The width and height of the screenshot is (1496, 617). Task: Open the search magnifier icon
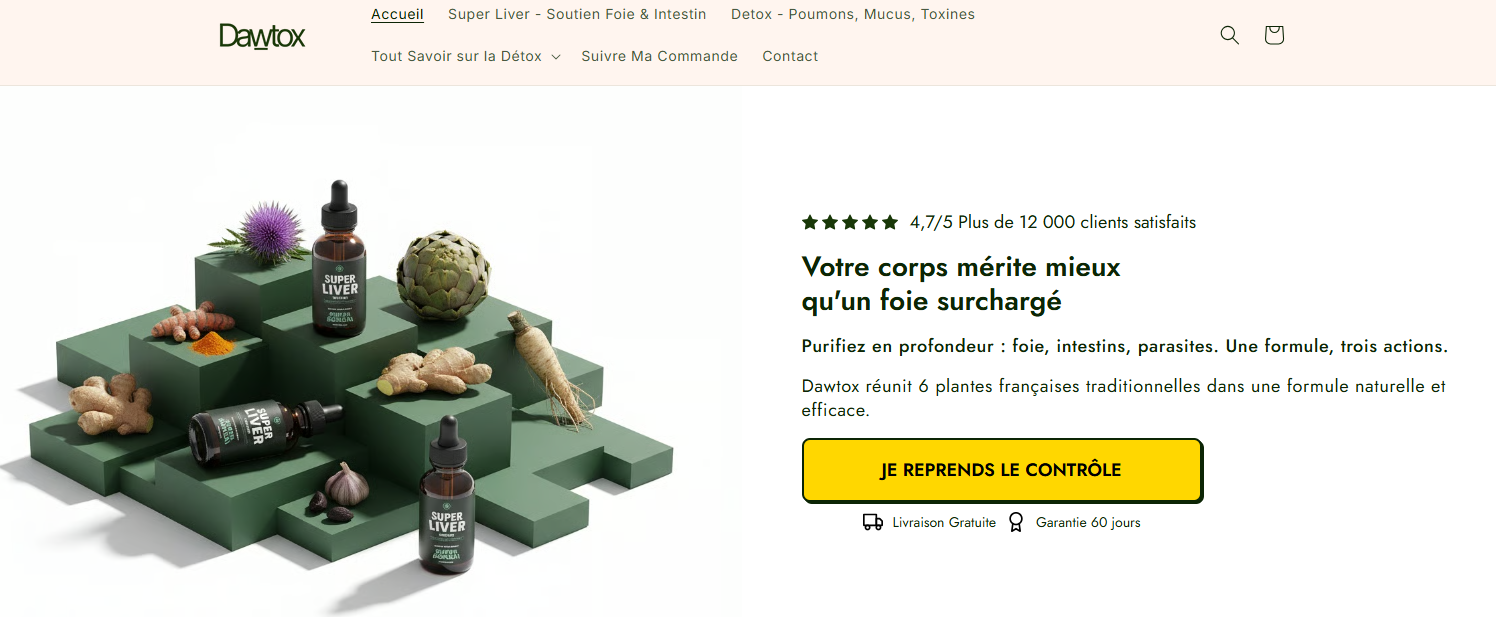[1229, 35]
